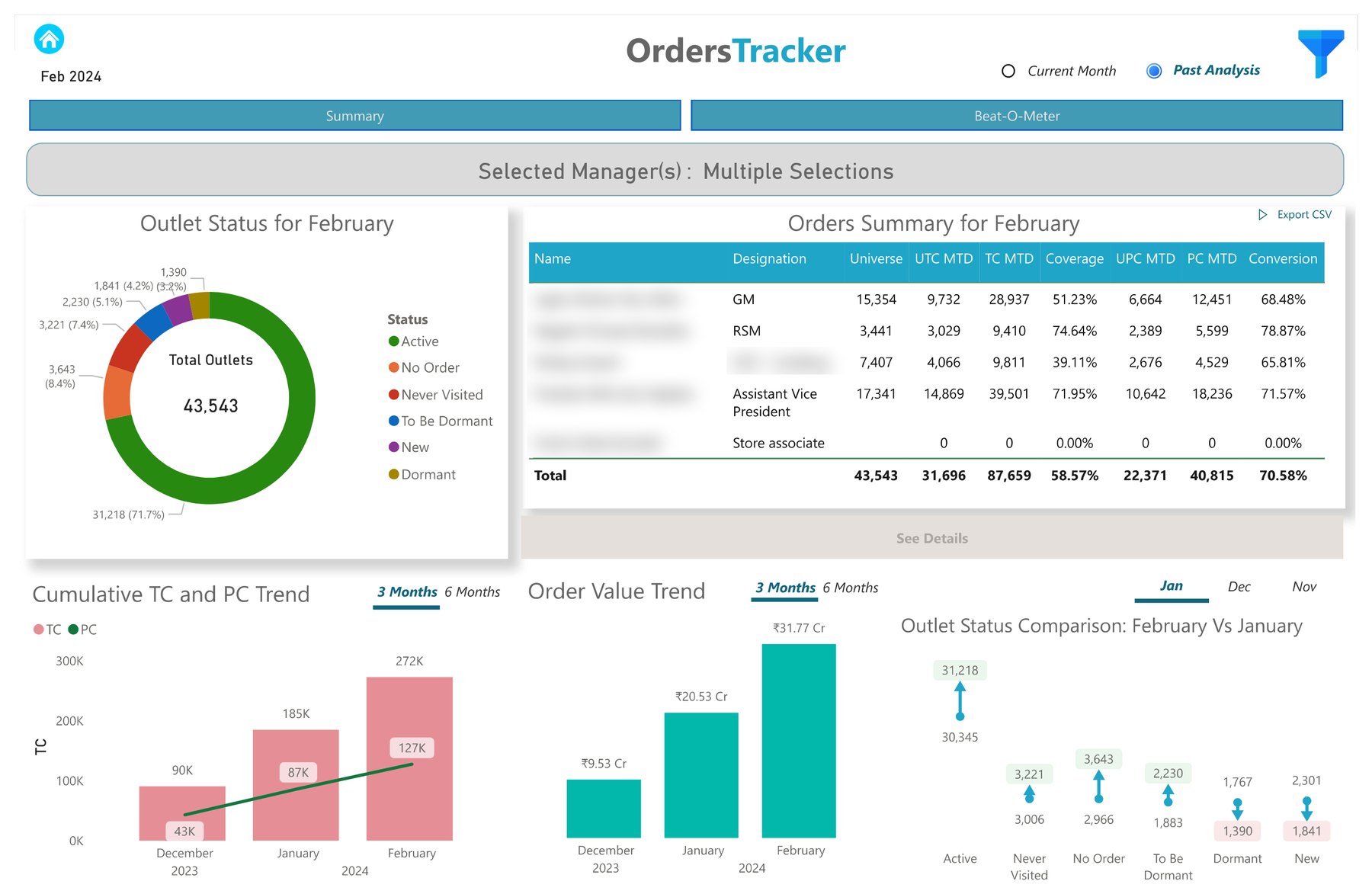Screen dimensions: 1372x894
Task: Sort table by Universe column header
Action: click(876, 259)
